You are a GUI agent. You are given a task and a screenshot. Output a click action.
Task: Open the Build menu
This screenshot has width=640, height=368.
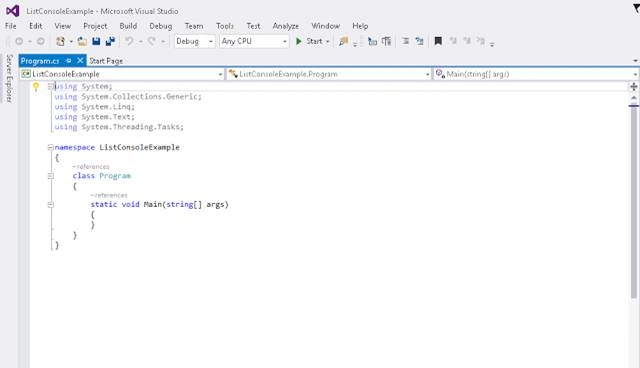(128, 26)
